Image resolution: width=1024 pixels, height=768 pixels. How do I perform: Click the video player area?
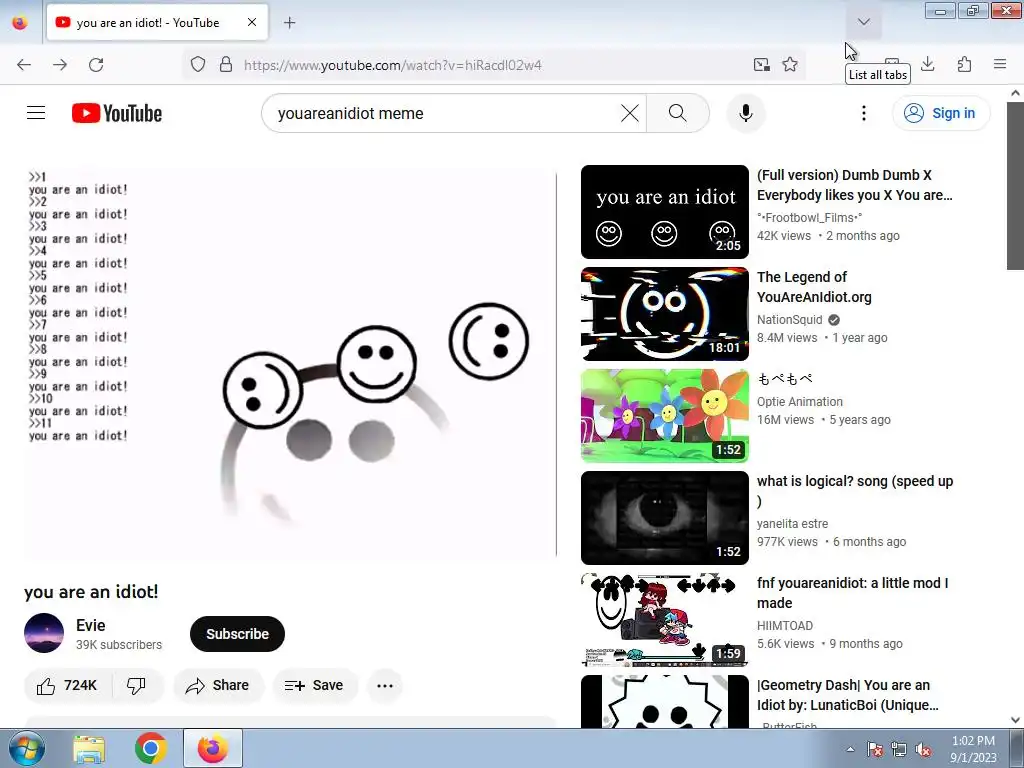290,364
